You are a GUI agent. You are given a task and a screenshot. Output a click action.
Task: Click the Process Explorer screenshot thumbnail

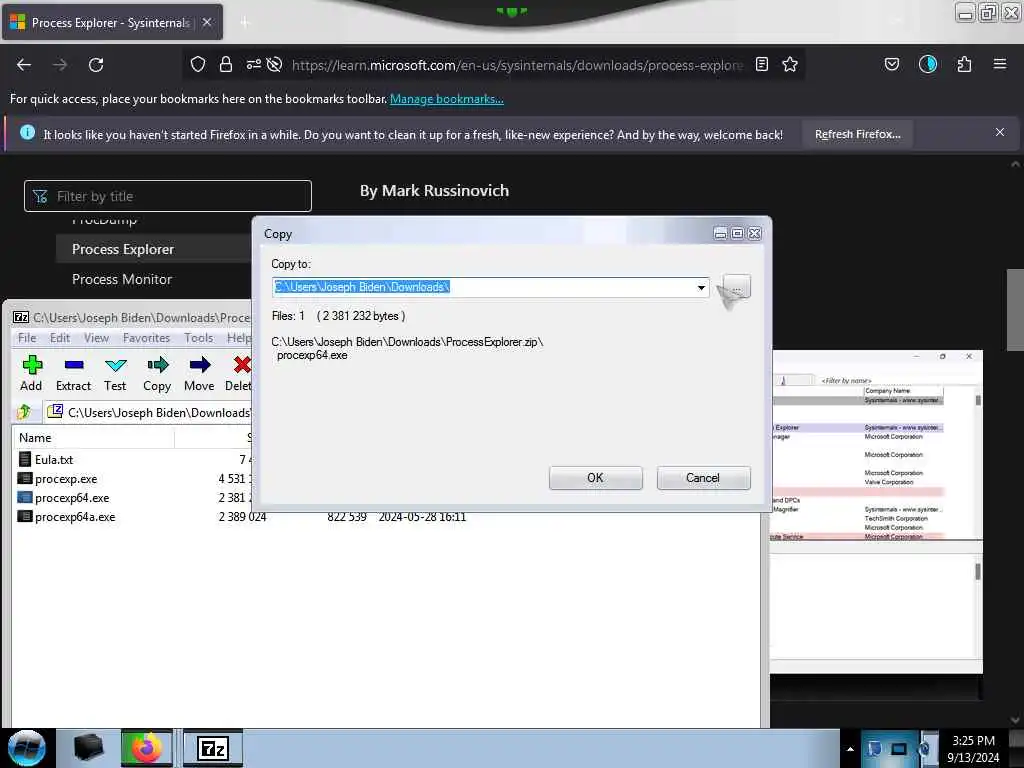(877, 511)
